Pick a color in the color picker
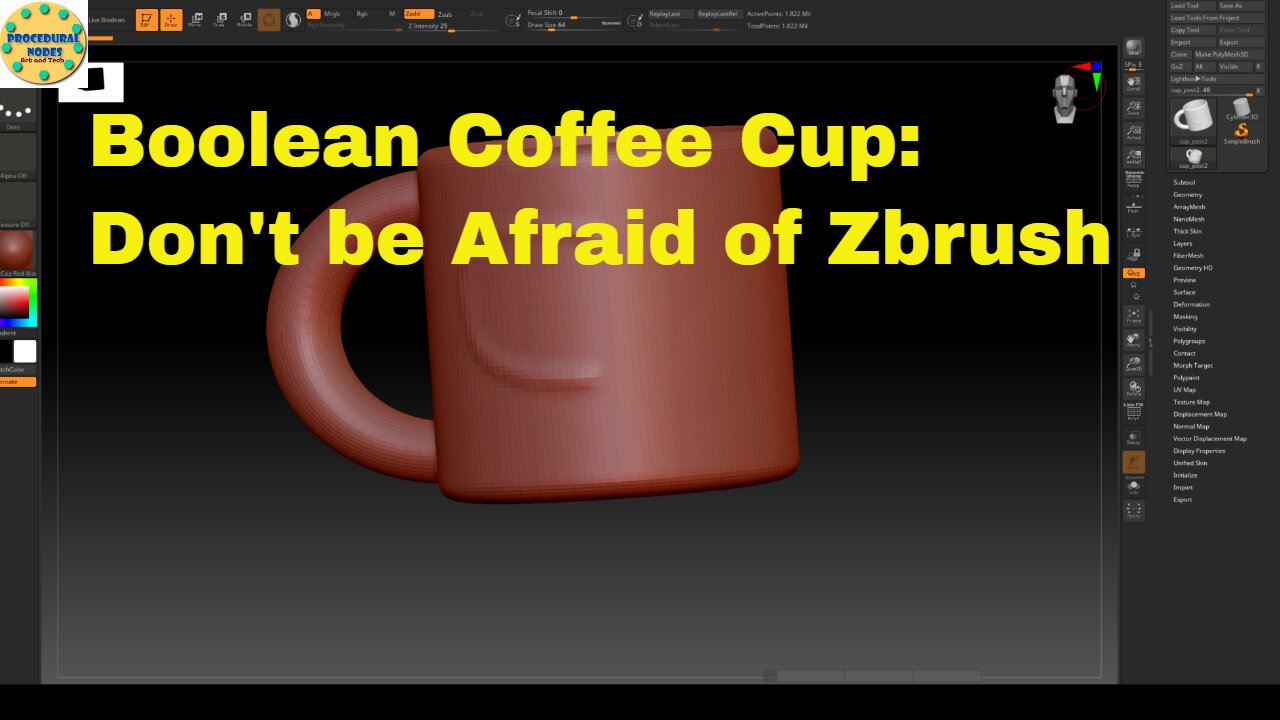The image size is (1280, 720). [17, 303]
